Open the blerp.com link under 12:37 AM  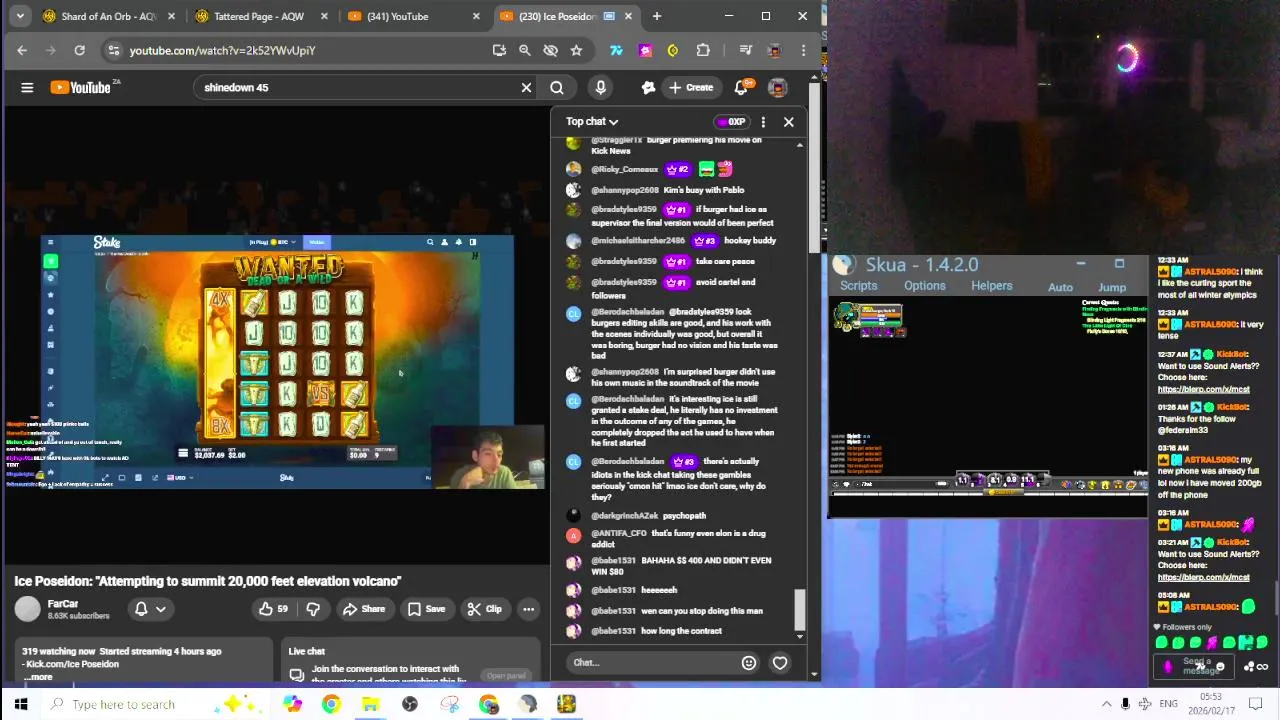1204,389
